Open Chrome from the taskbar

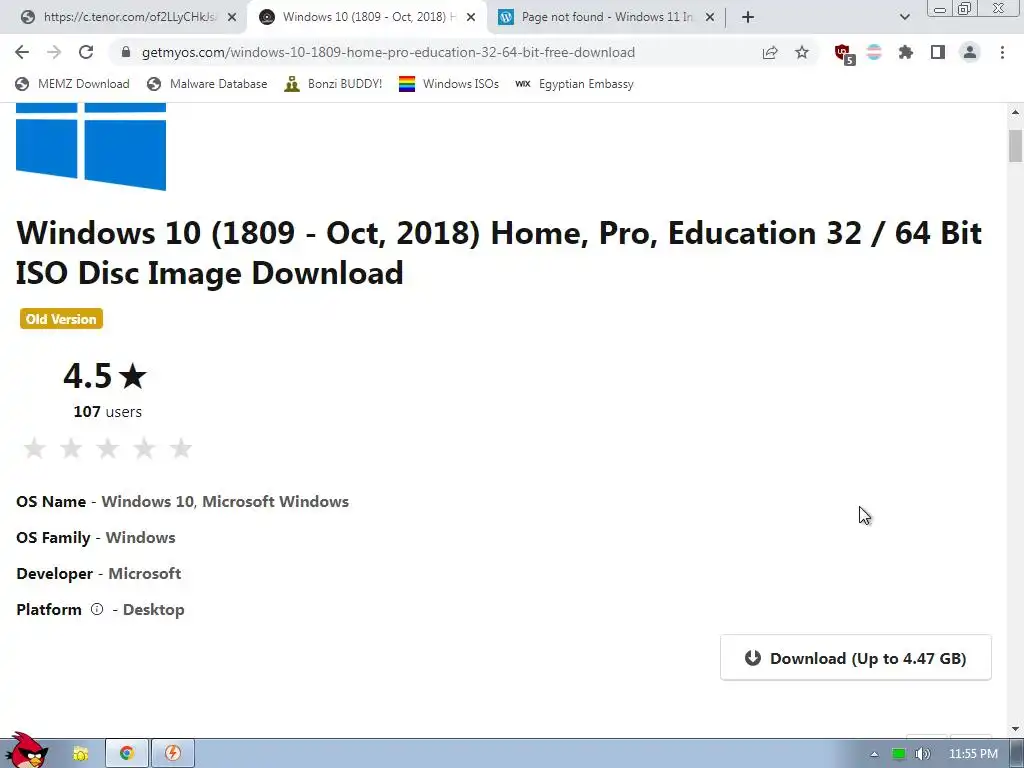tap(127, 753)
